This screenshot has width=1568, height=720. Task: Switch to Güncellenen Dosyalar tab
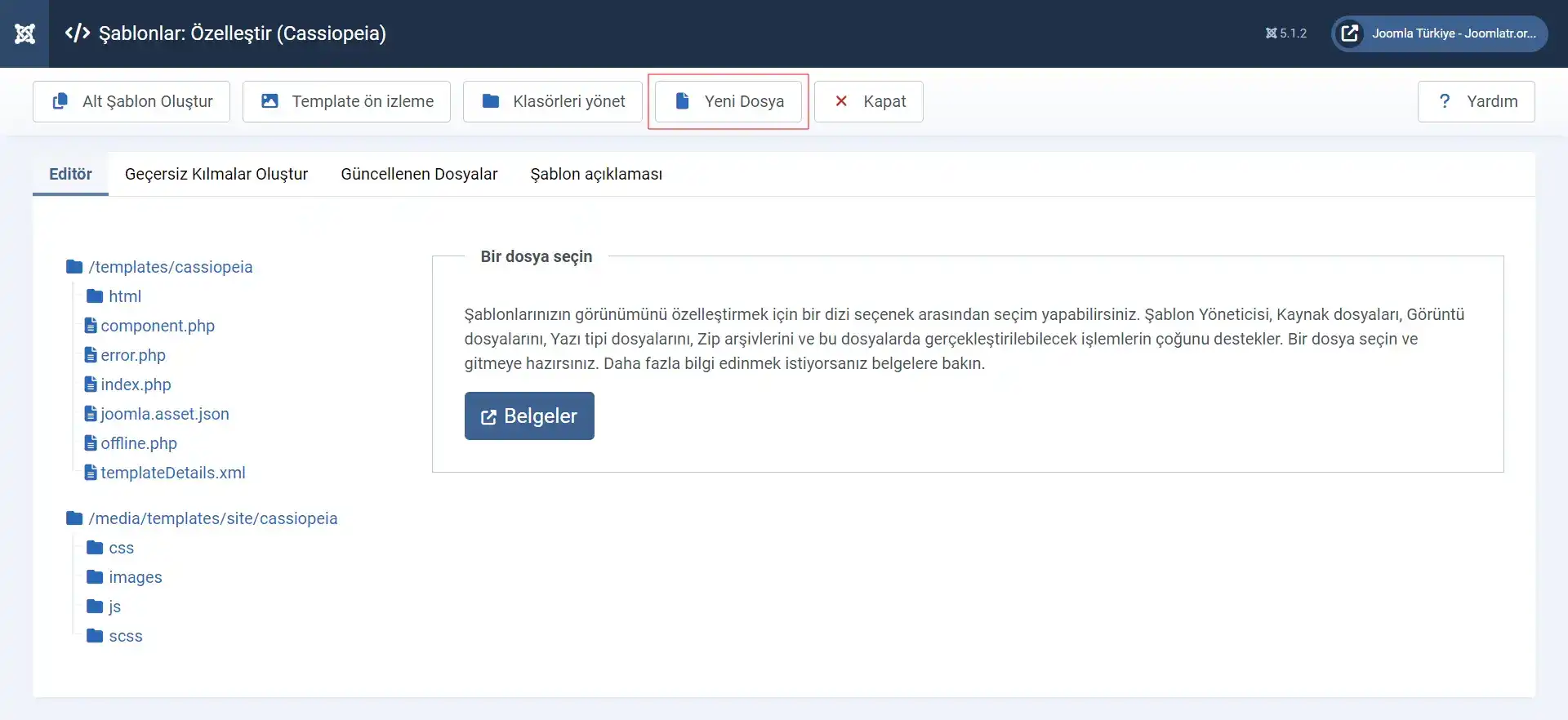(419, 174)
